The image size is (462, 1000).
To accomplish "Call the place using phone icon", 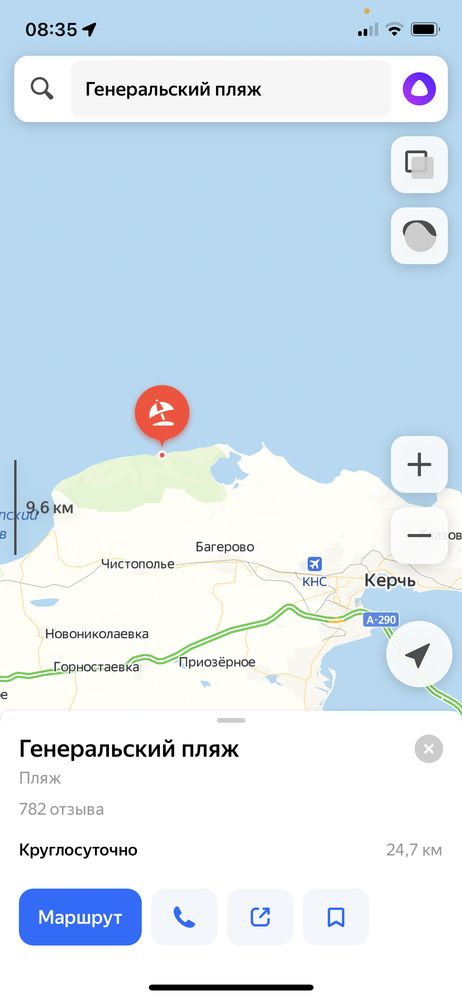I will (x=184, y=917).
